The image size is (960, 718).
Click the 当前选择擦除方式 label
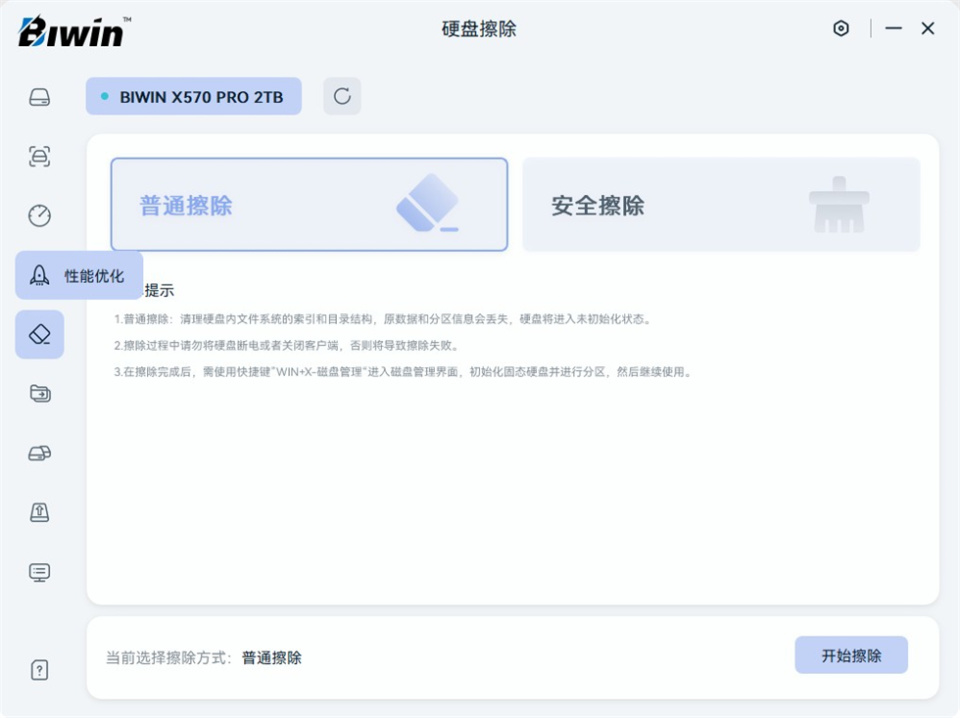169,658
